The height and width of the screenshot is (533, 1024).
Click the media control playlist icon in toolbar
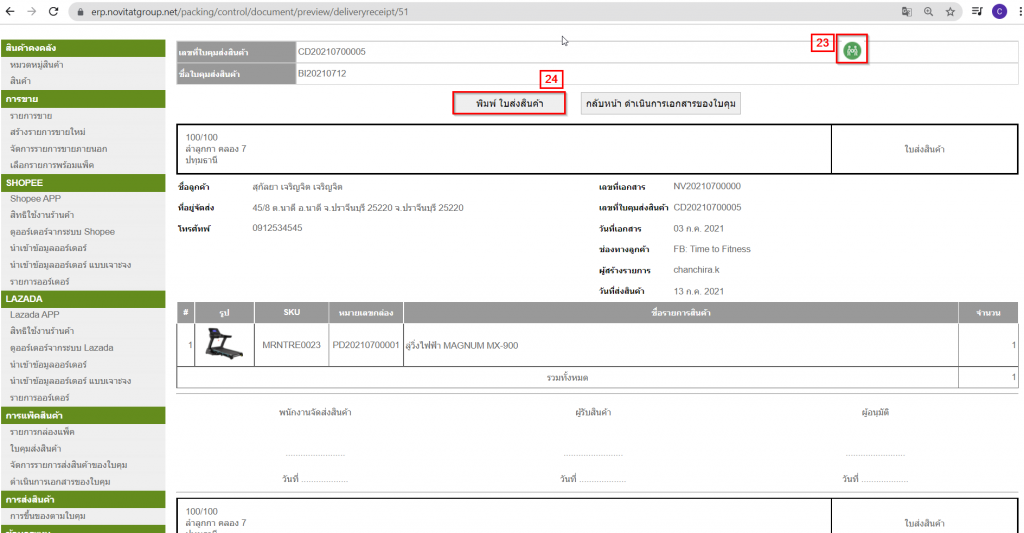click(977, 12)
